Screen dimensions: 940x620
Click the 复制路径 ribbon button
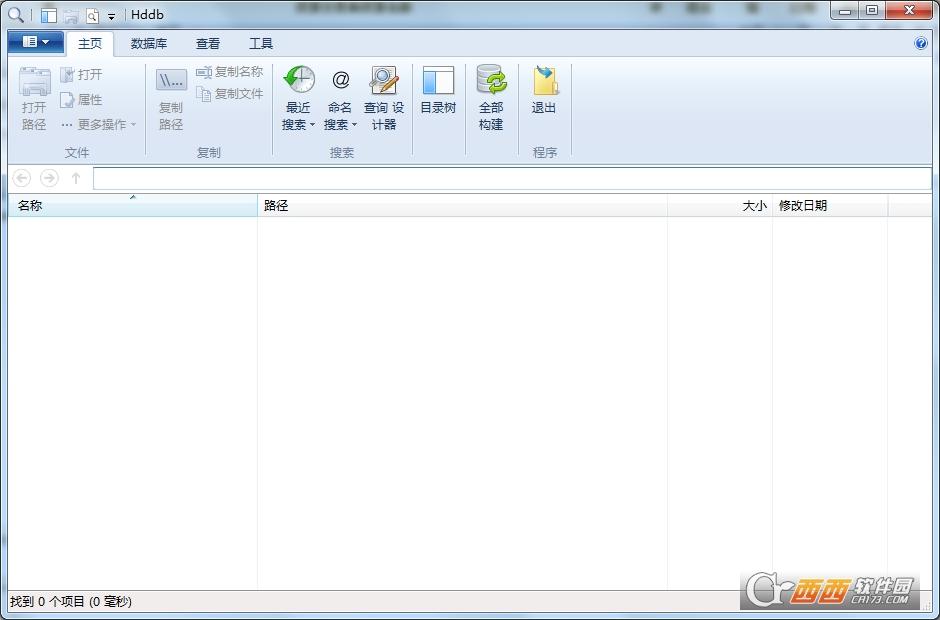click(171, 98)
